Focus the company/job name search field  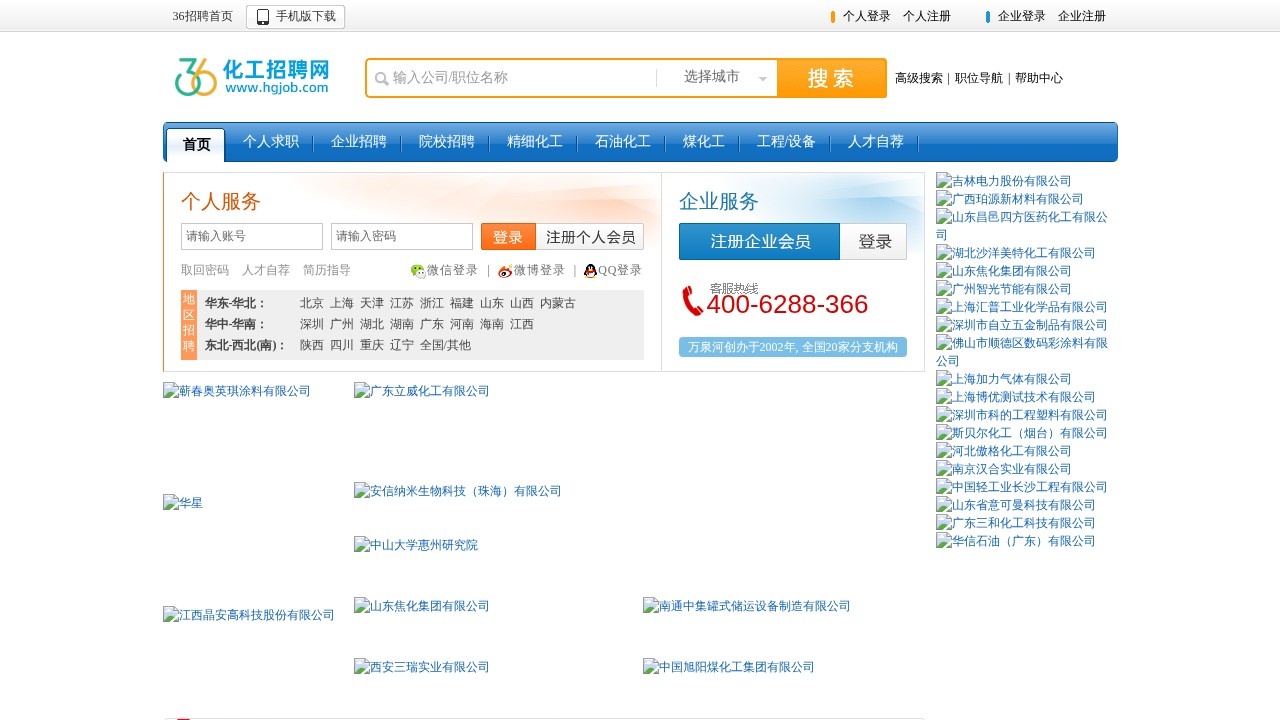520,77
